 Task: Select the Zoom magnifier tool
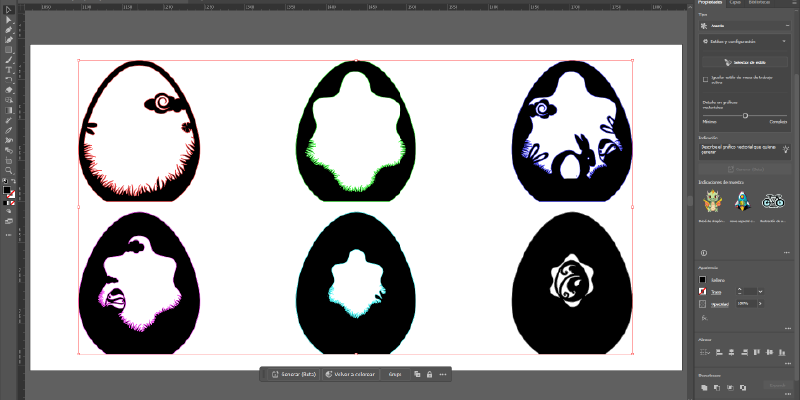tap(8, 169)
